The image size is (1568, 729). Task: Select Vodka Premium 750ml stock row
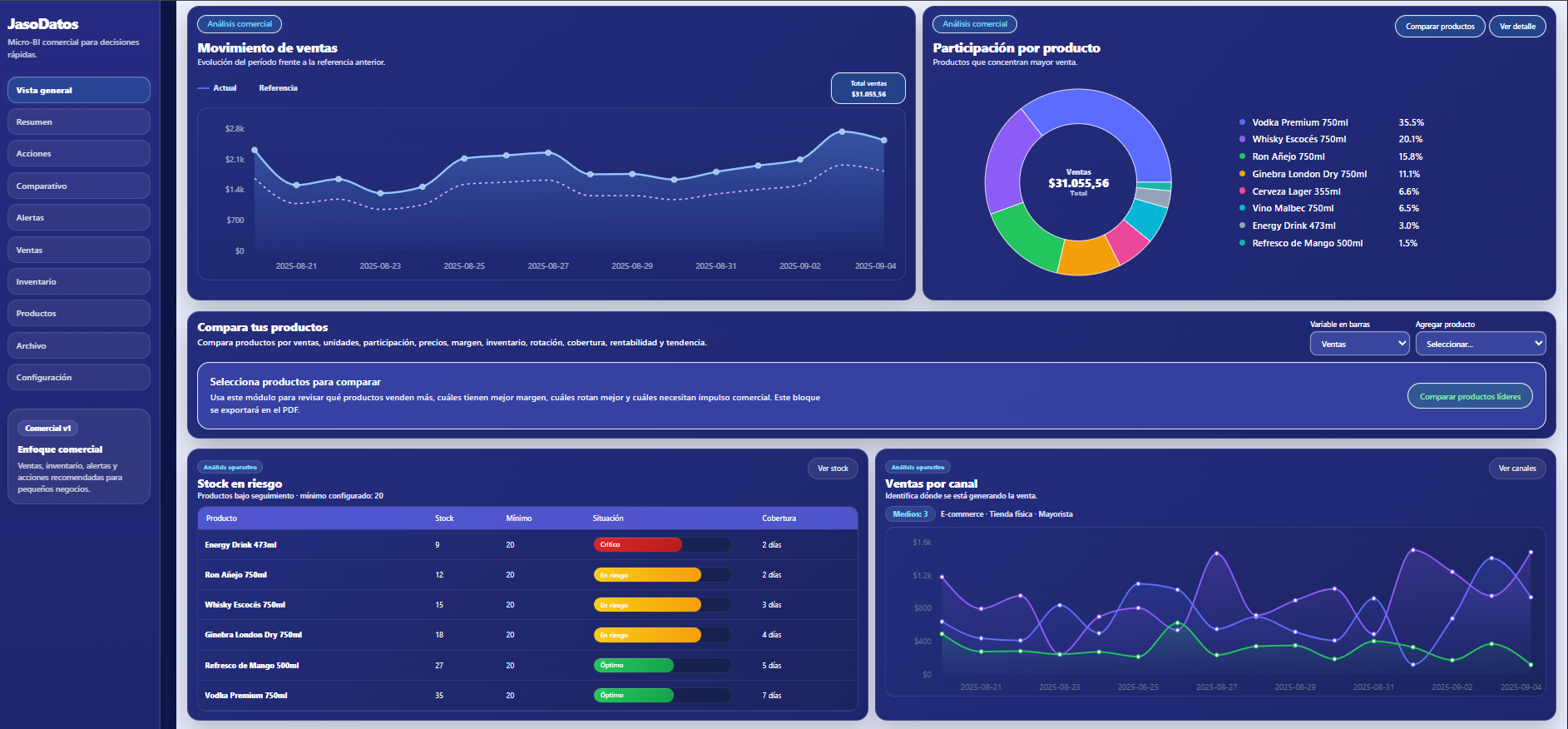(x=527, y=695)
